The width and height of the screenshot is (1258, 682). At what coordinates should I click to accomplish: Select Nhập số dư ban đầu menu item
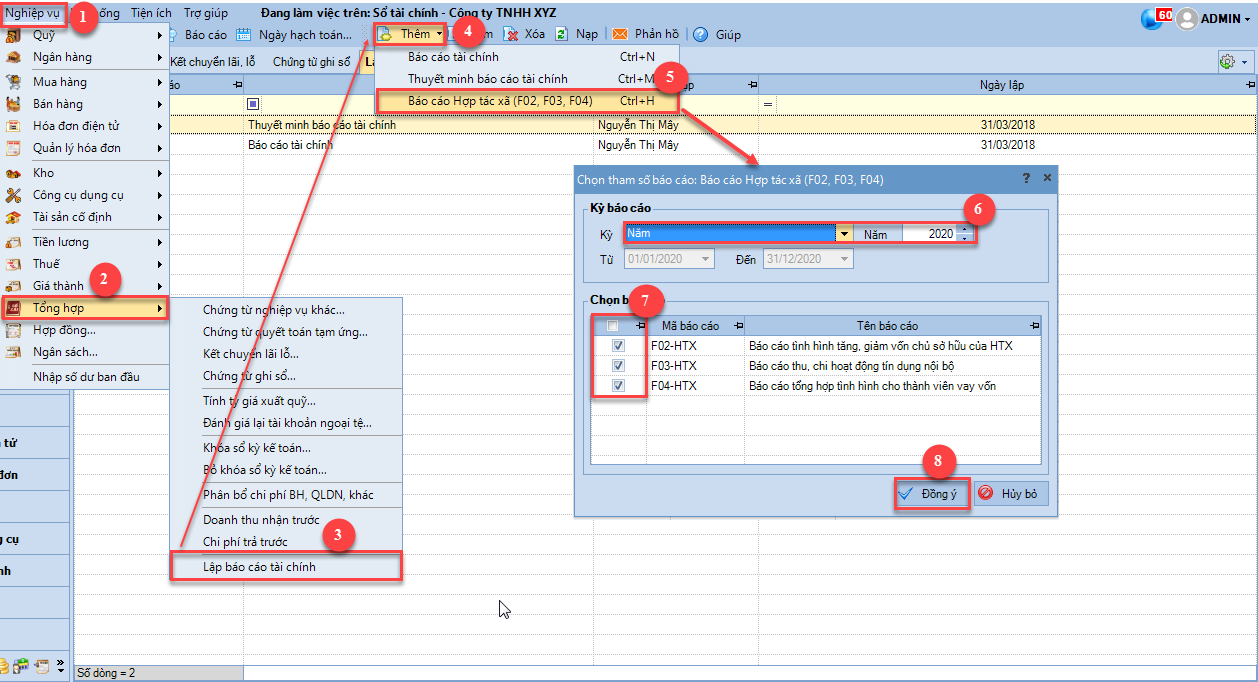(x=86, y=377)
